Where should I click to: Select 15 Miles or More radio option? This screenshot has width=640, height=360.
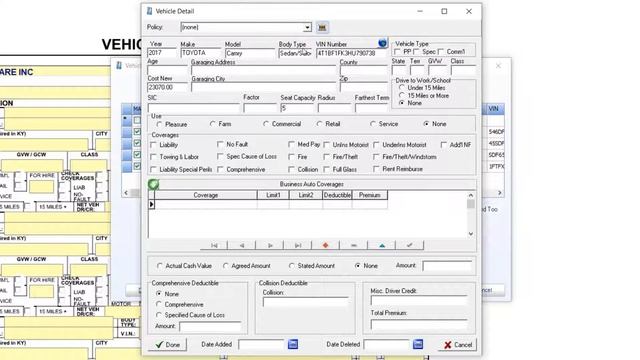click(x=402, y=96)
